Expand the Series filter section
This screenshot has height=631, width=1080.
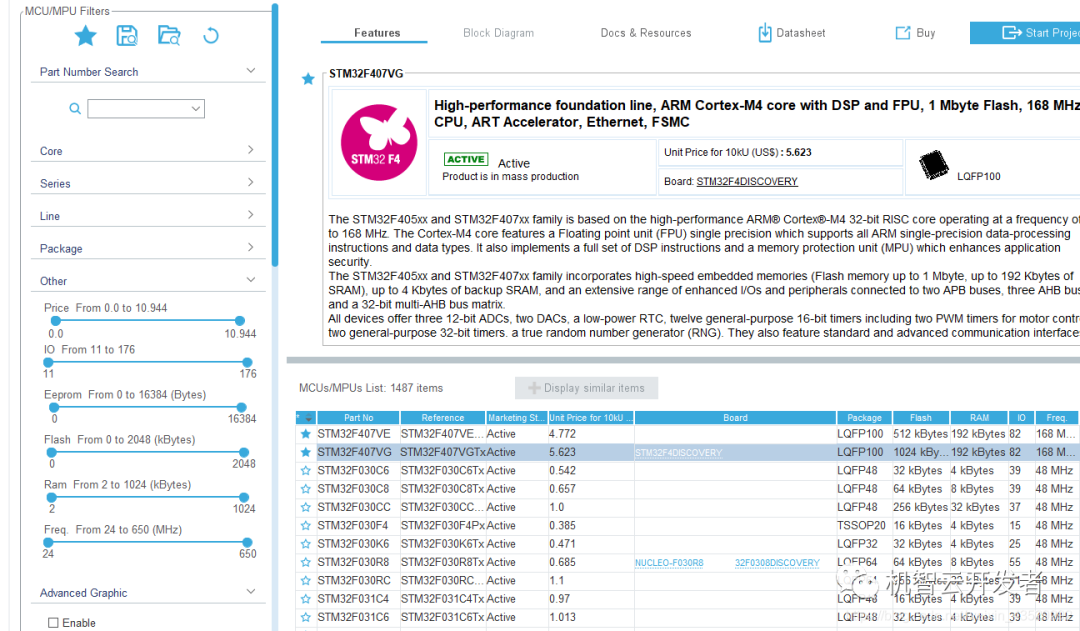coord(251,182)
